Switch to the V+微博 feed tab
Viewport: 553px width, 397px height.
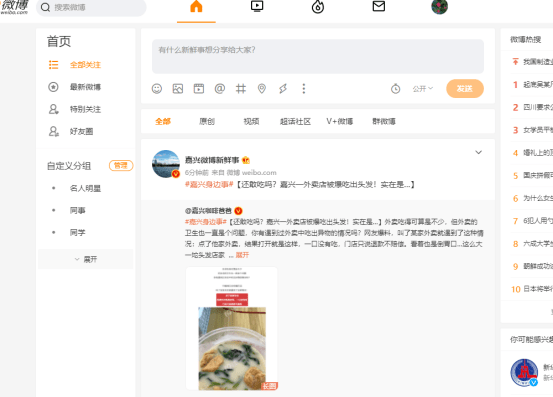tap(340, 122)
